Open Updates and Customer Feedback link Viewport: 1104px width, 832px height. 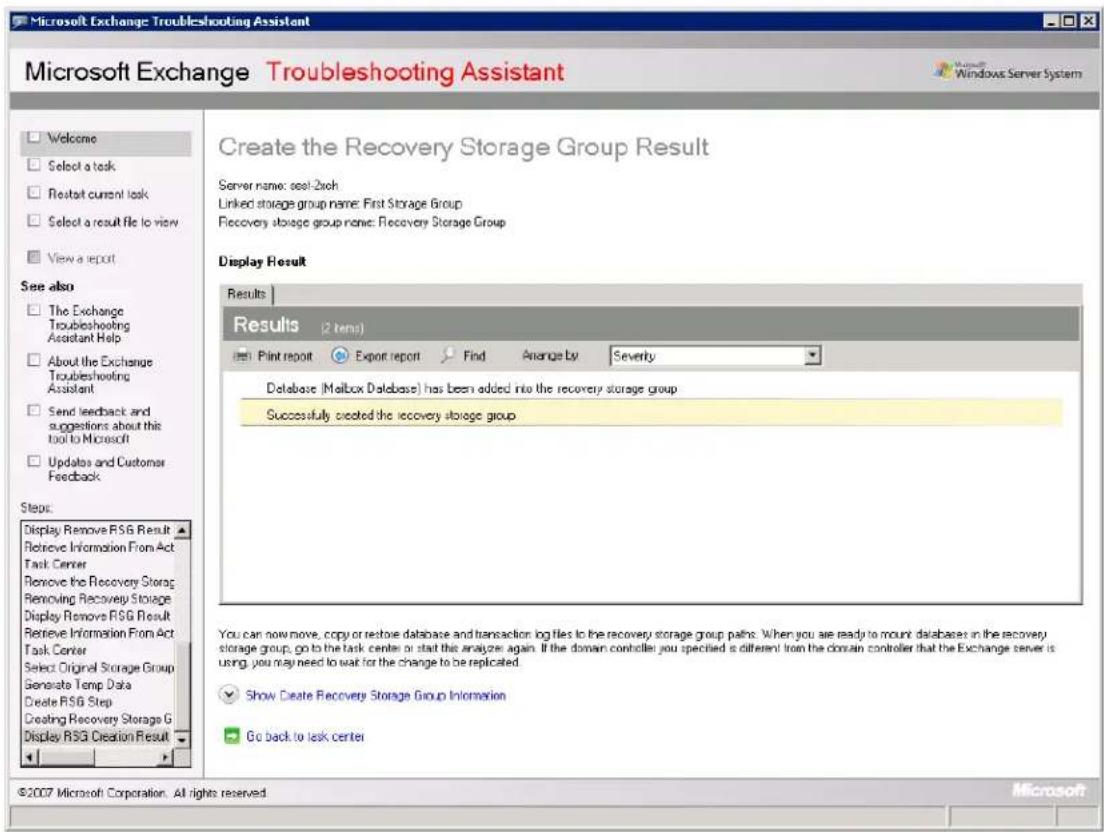[106, 469]
